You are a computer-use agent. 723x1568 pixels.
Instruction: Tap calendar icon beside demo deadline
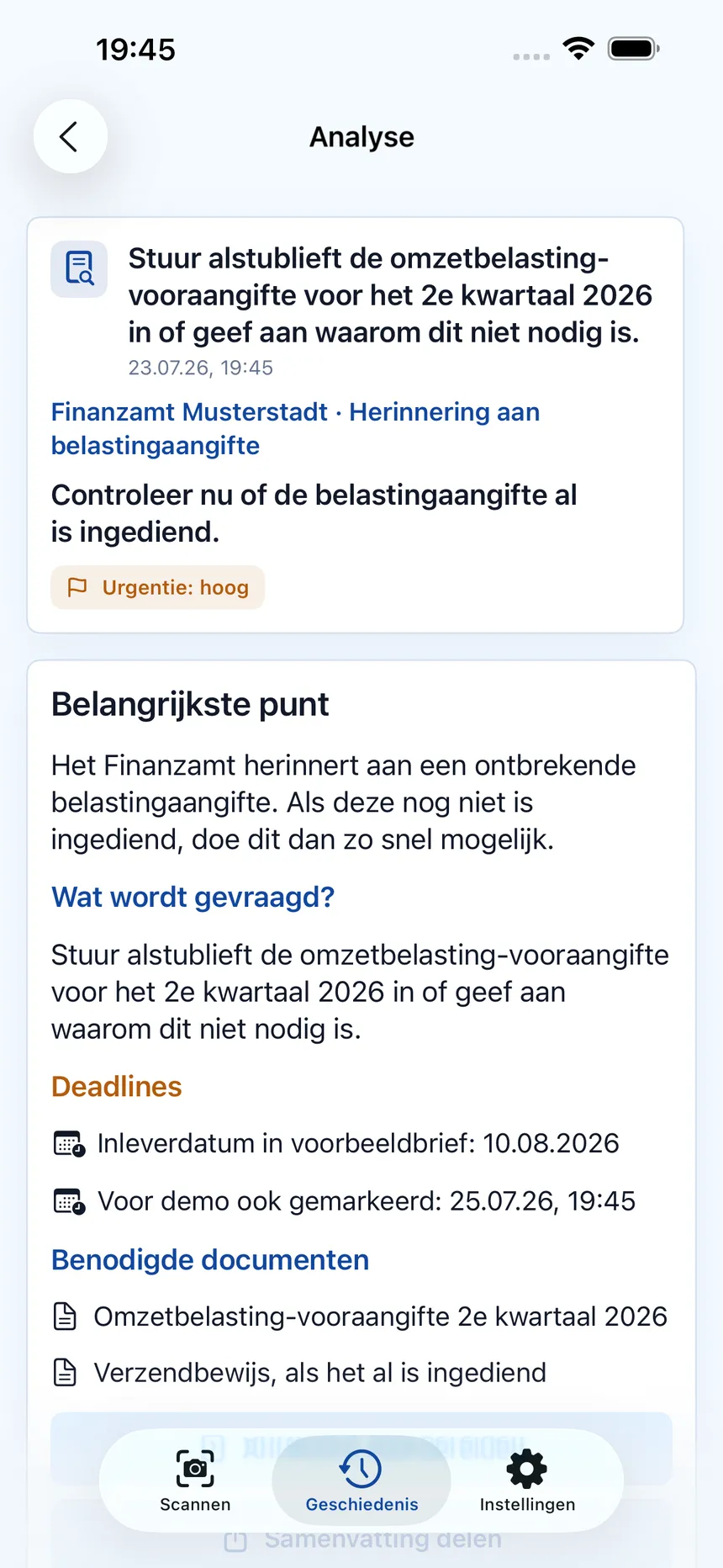pos(69,1201)
